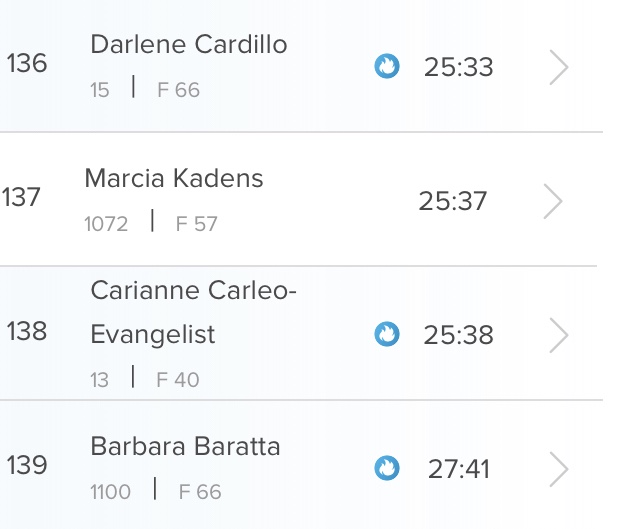623x529 pixels.
Task: Click flame icon beside Darlene Cardillo's time
Action: [386, 67]
